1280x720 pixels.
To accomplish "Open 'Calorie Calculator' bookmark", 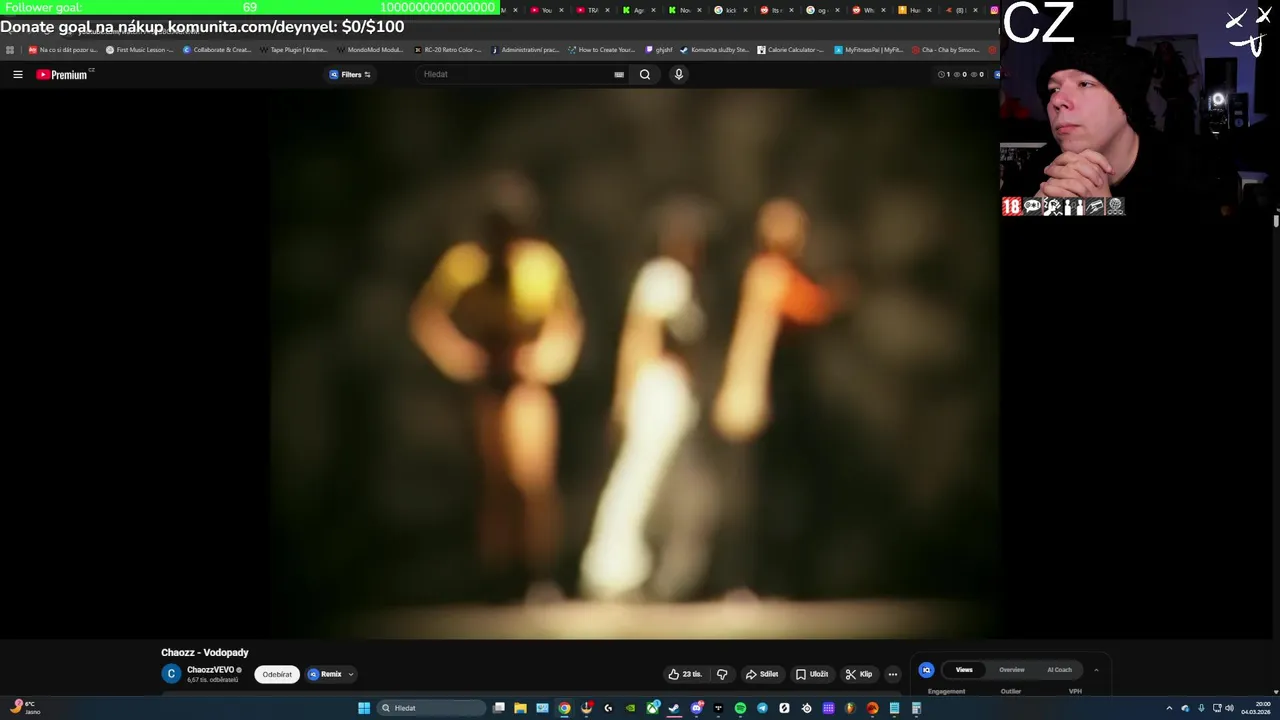I will [790, 49].
